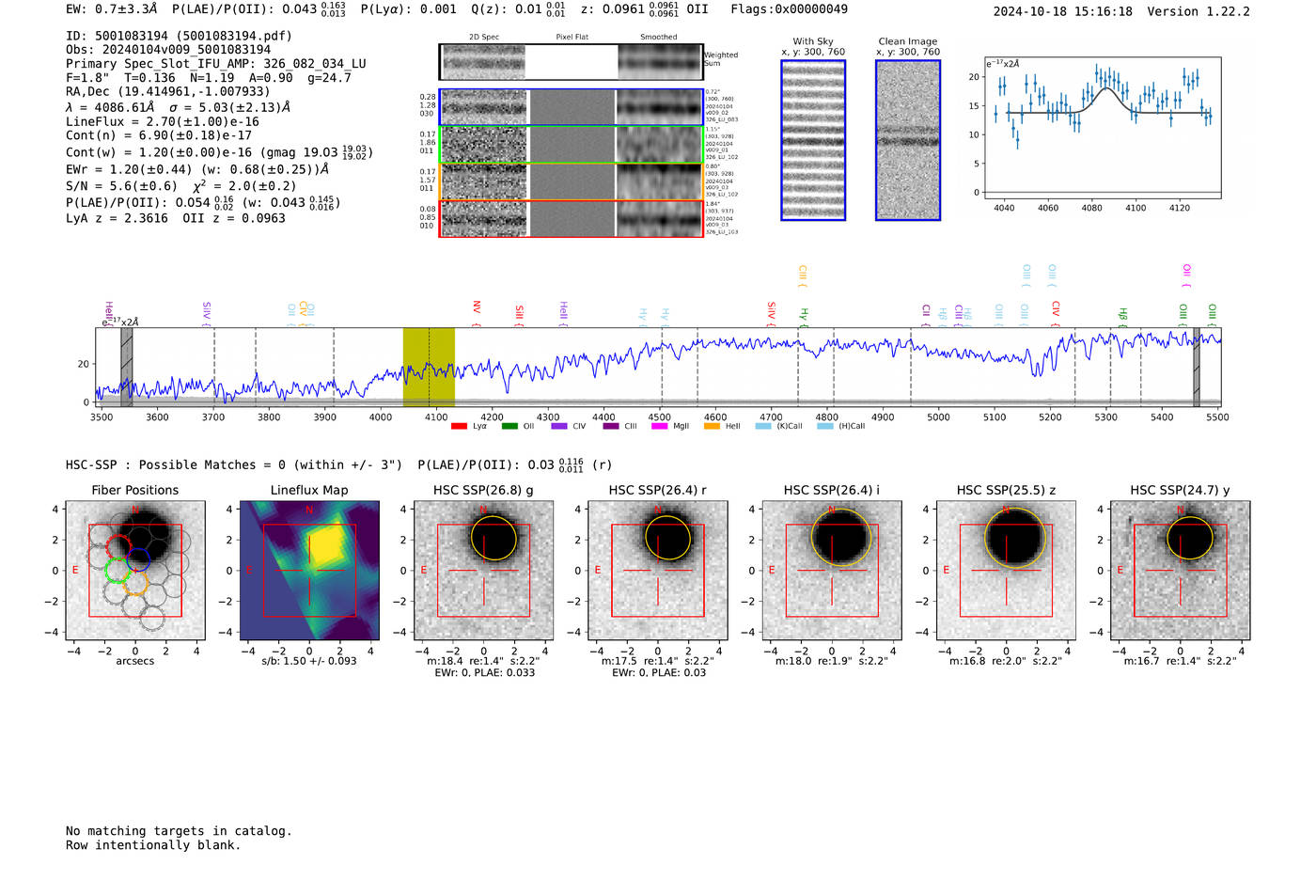Click the orange HeII legend swatch

(x=712, y=426)
